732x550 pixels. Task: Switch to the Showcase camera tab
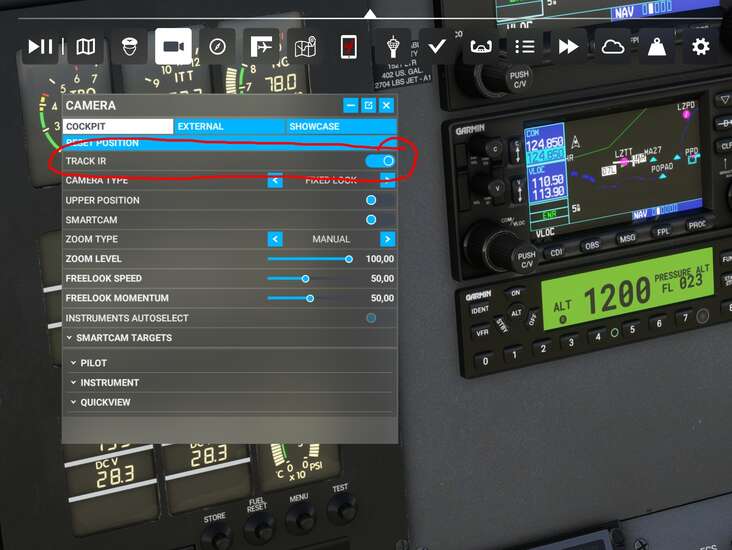(x=340, y=127)
